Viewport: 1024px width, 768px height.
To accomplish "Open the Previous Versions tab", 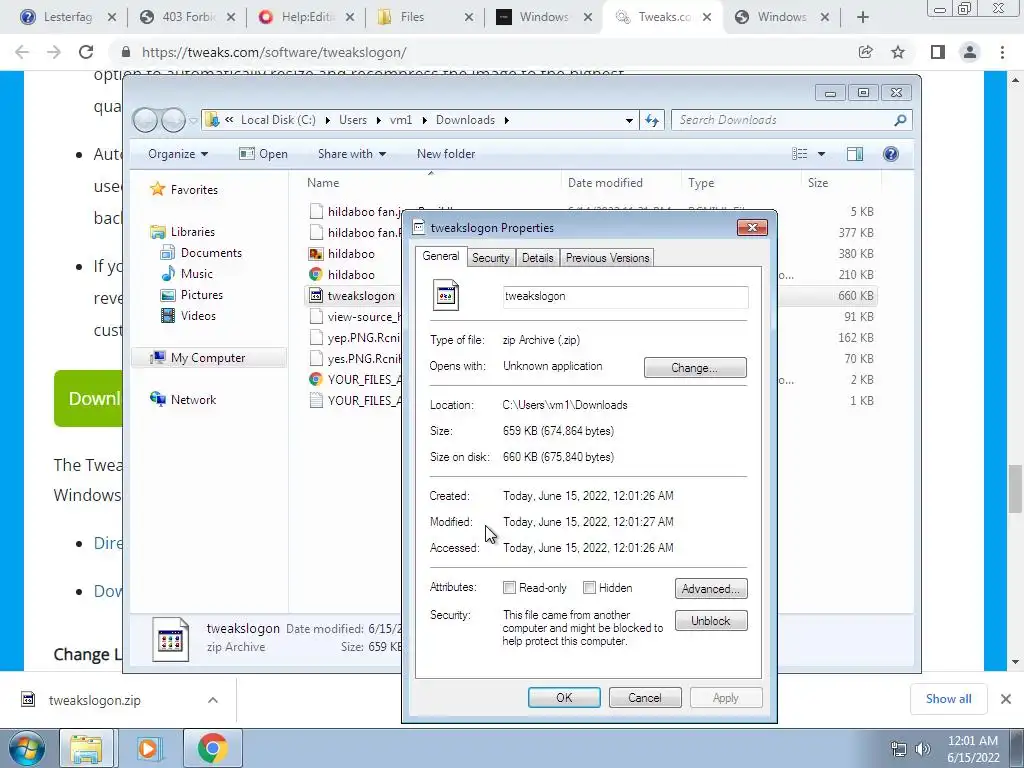I will (607, 258).
